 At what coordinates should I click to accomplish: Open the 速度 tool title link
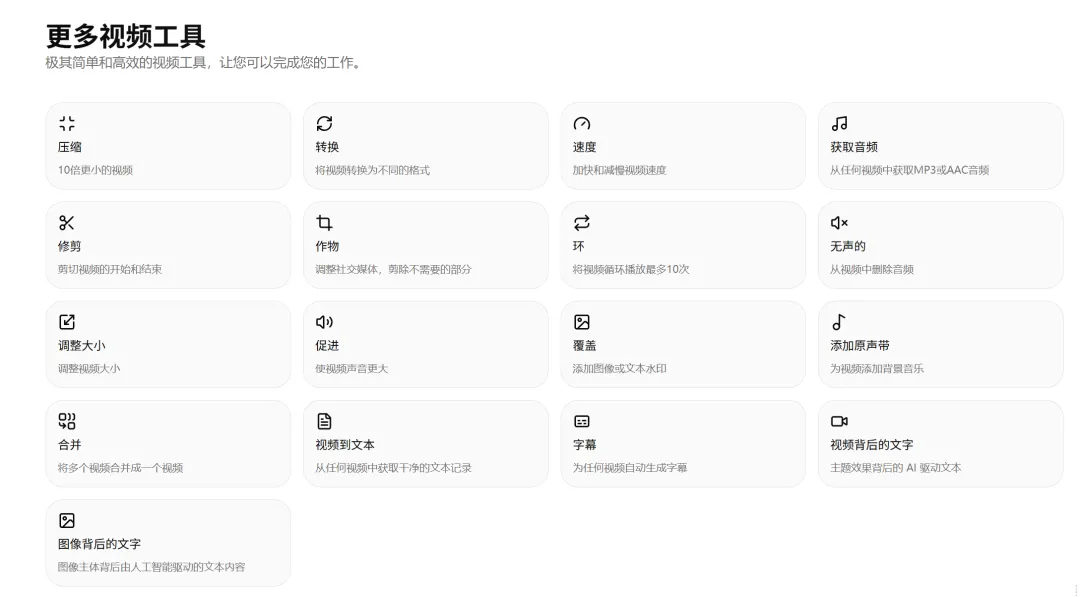coord(585,147)
